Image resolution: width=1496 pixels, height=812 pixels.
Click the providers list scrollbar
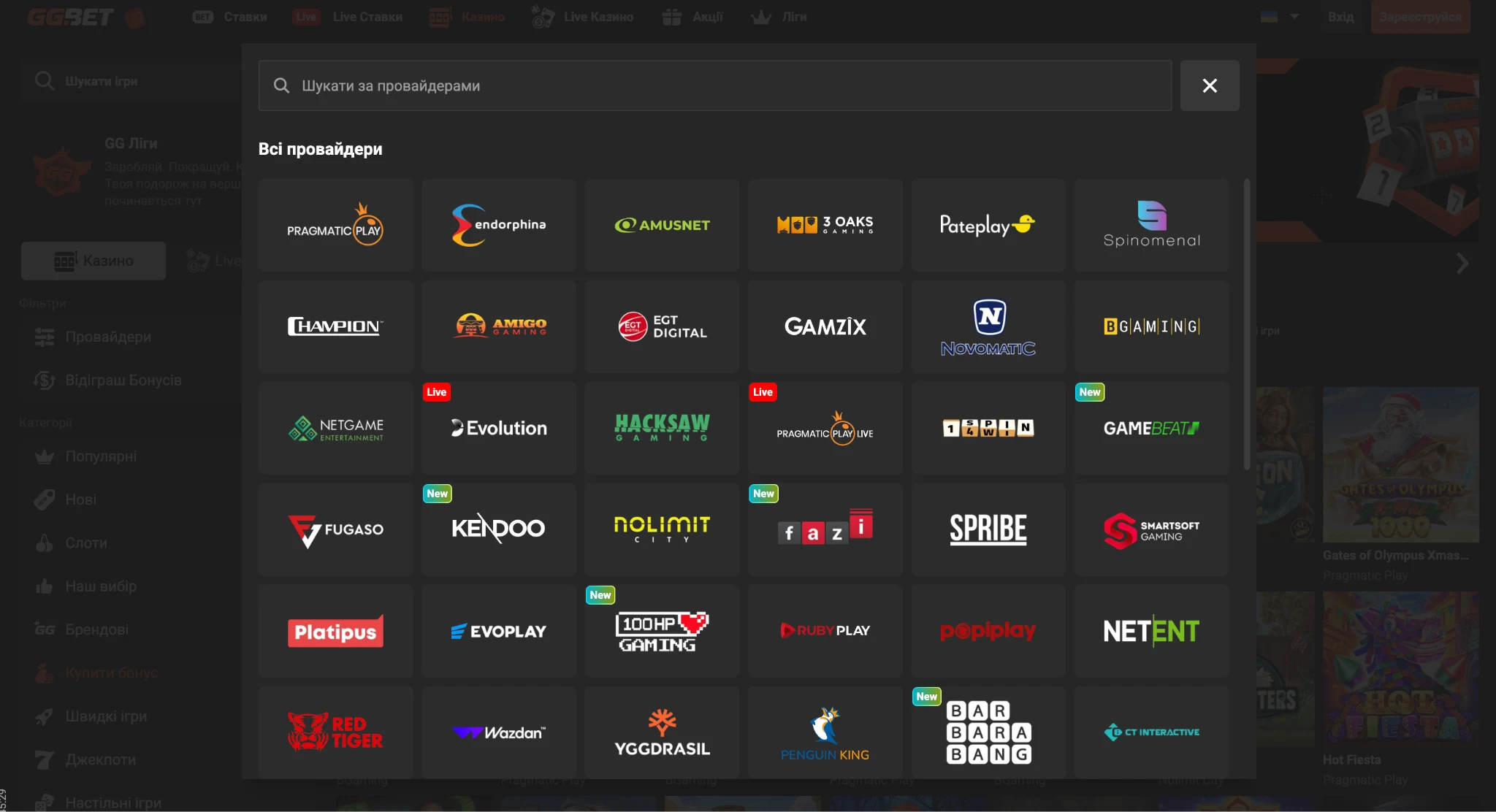coord(1247,325)
